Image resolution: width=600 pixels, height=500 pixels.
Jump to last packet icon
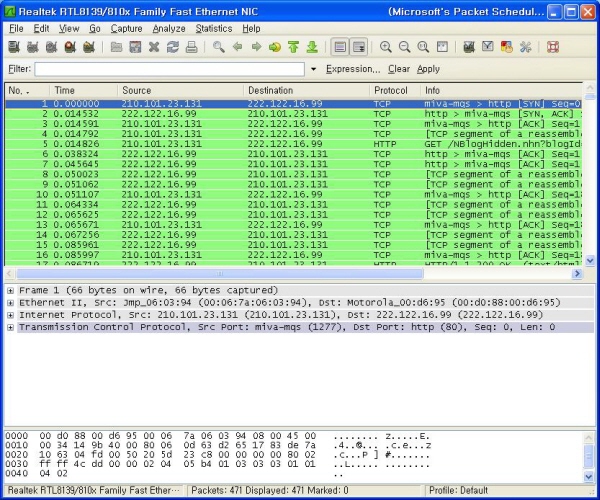pos(312,47)
